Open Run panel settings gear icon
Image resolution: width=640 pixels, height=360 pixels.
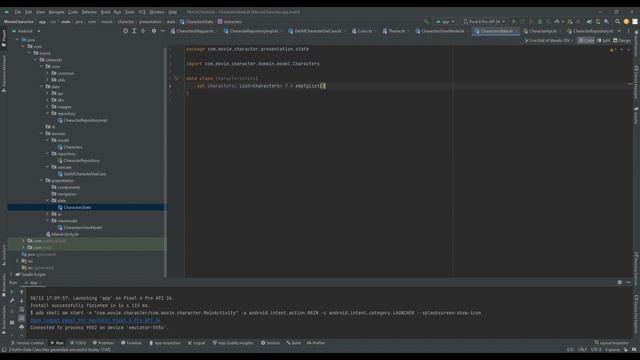620,282
